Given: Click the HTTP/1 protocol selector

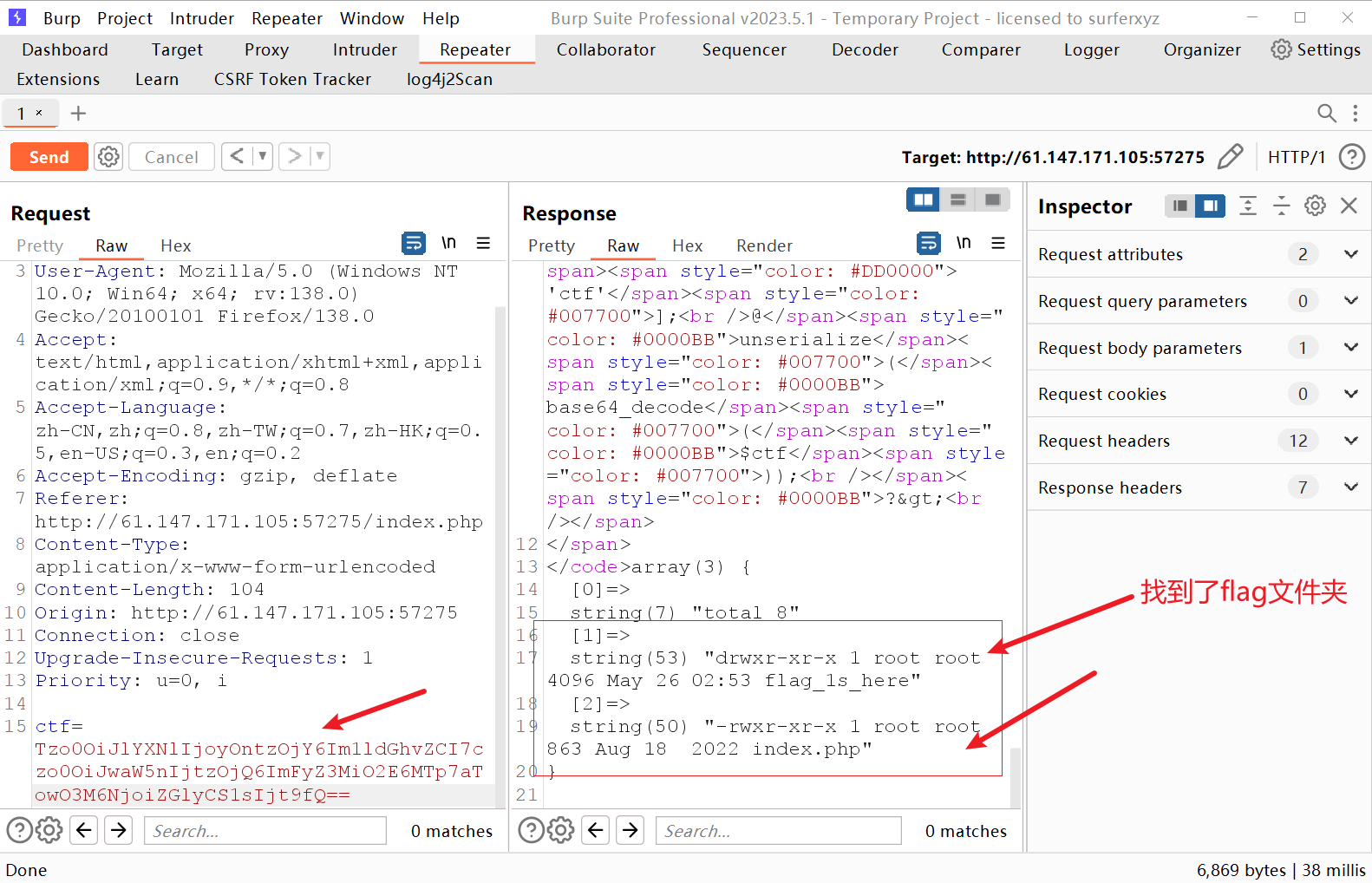Looking at the screenshot, I should coord(1297,157).
